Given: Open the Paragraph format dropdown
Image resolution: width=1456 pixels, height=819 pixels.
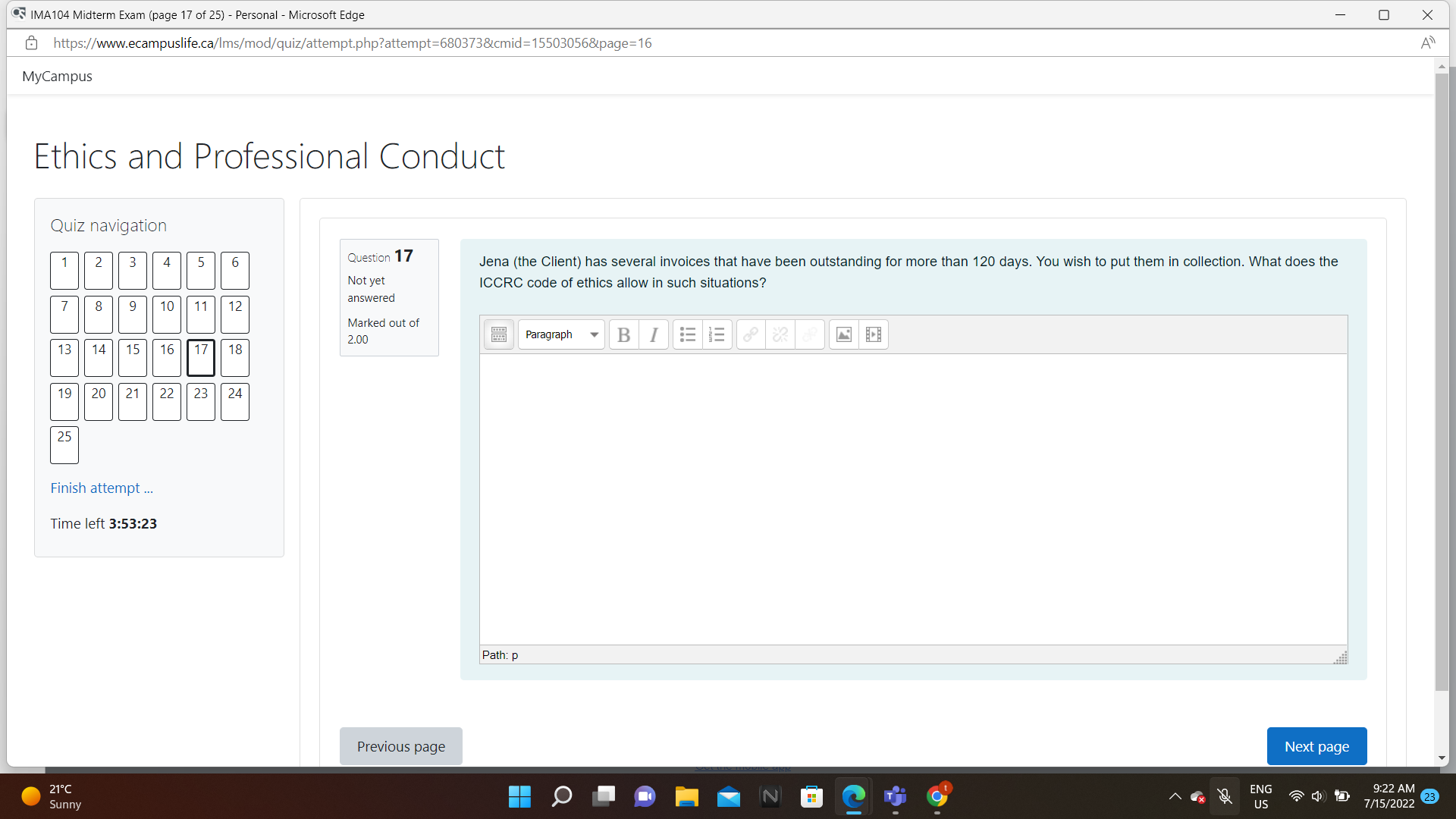Looking at the screenshot, I should click(561, 334).
